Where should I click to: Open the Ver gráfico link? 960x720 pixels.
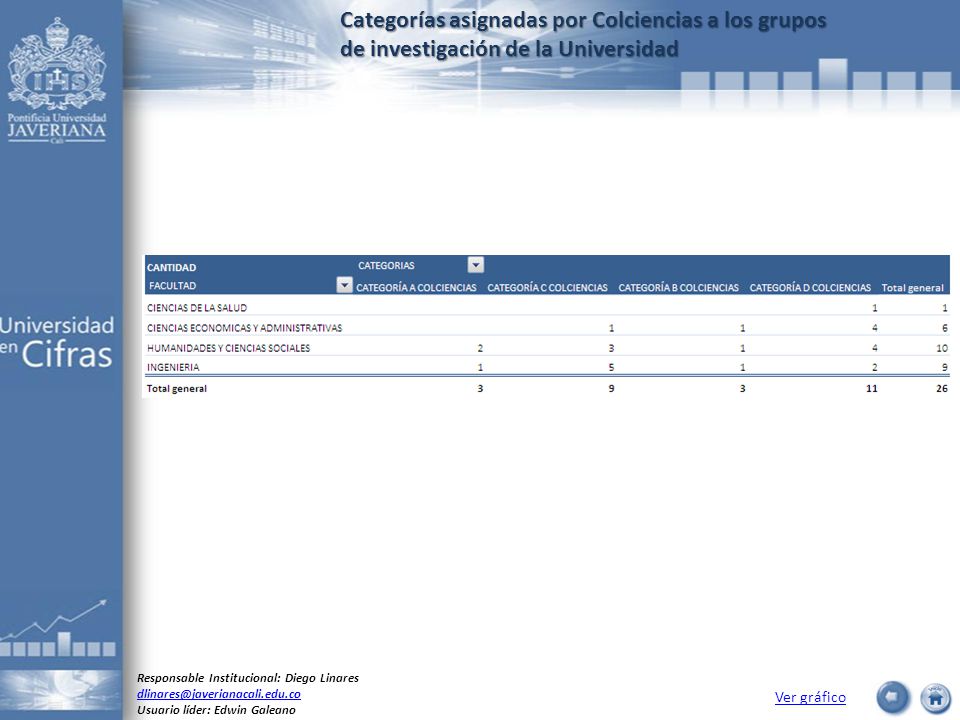pos(810,697)
